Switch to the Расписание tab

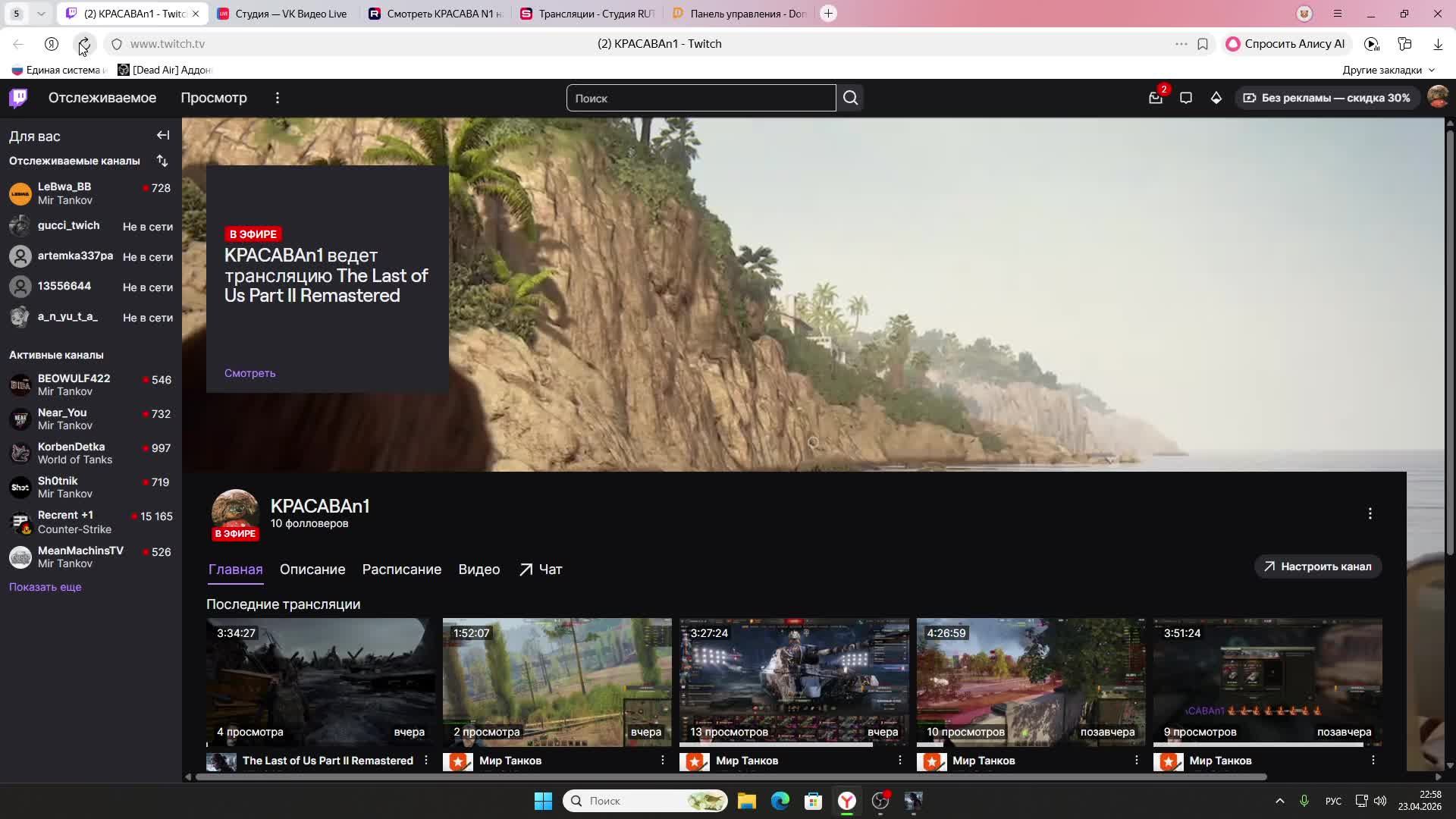pyautogui.click(x=401, y=570)
